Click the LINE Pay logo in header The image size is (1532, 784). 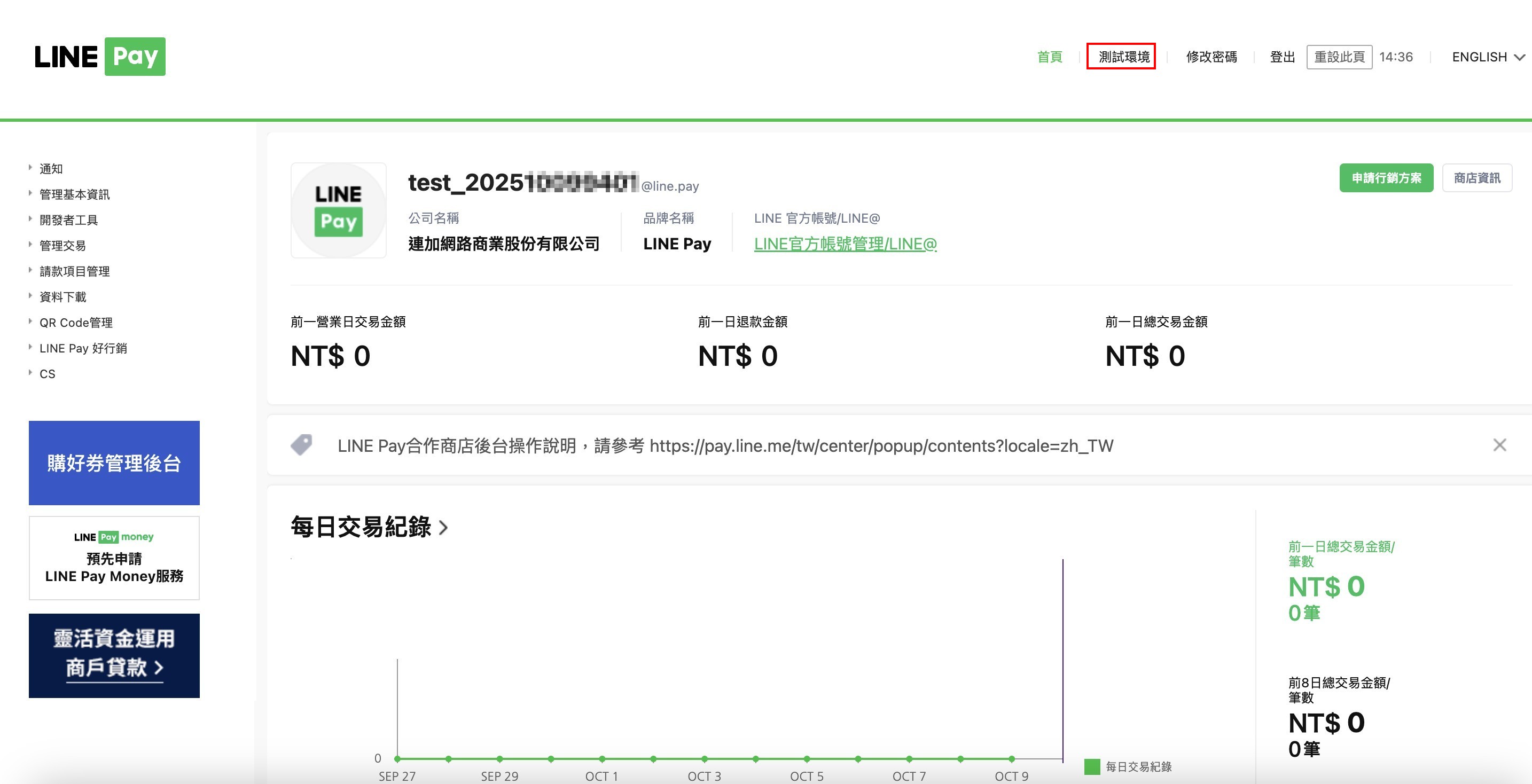(x=100, y=57)
